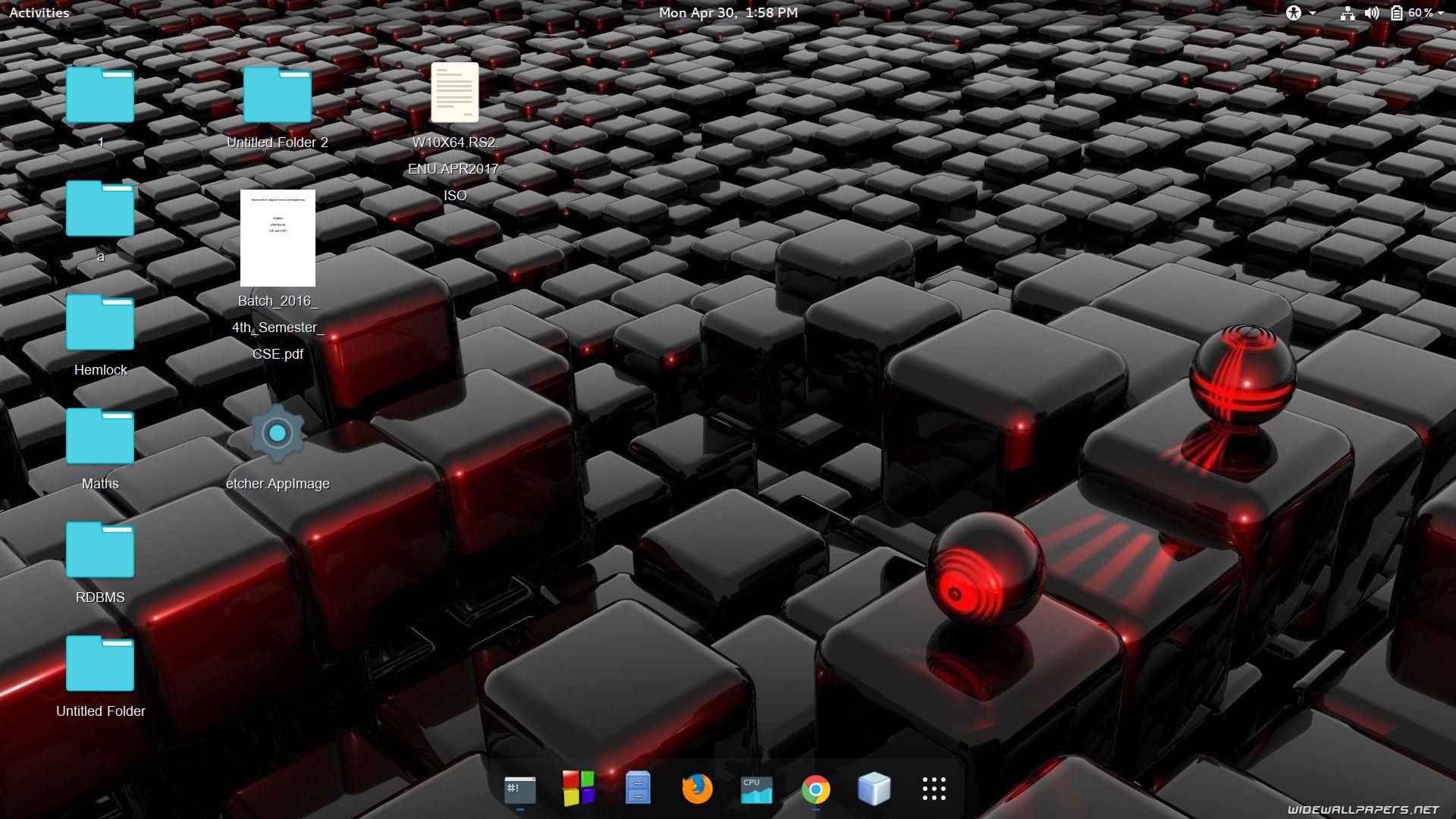Launch PlayOnLinux from the dock
1456x819 pixels.
(x=578, y=789)
